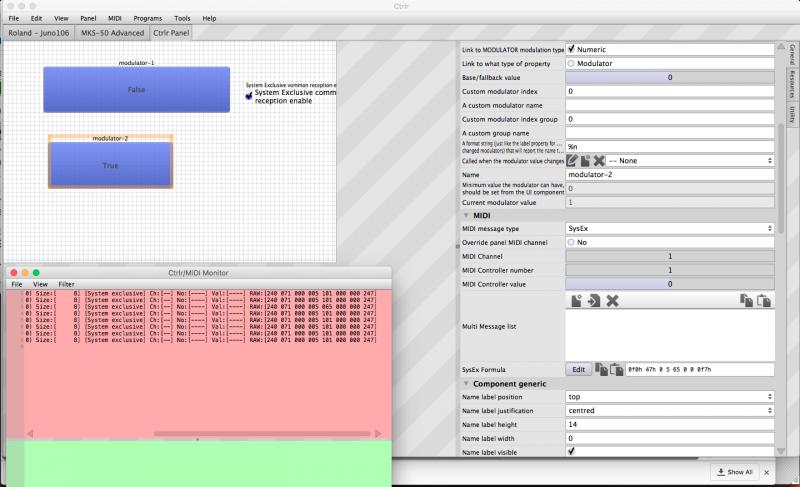Click the Show All button
The width and height of the screenshot is (800, 487).
[x=735, y=472]
